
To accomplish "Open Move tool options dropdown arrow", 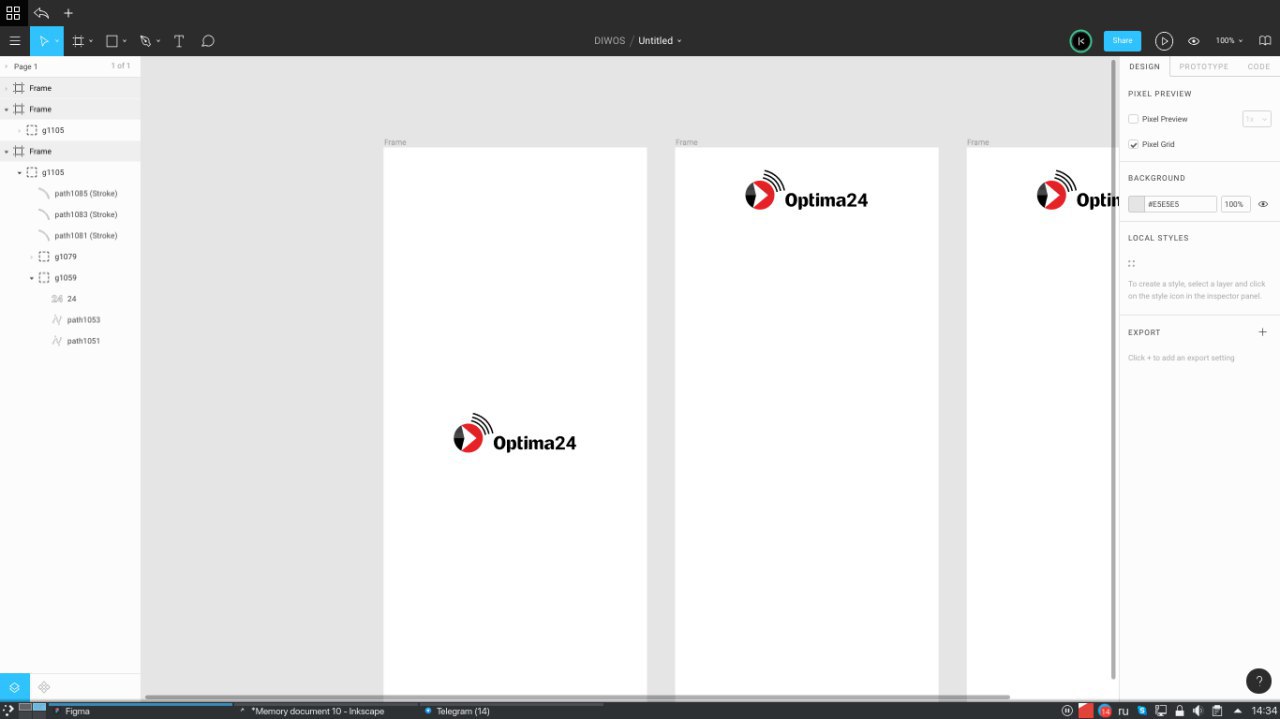I will 57,41.
